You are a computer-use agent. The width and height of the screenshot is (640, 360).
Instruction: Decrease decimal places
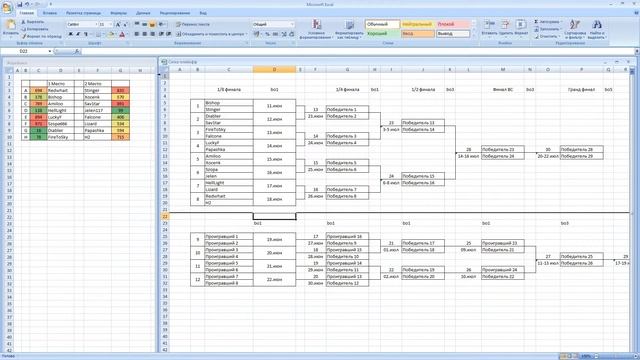point(291,34)
